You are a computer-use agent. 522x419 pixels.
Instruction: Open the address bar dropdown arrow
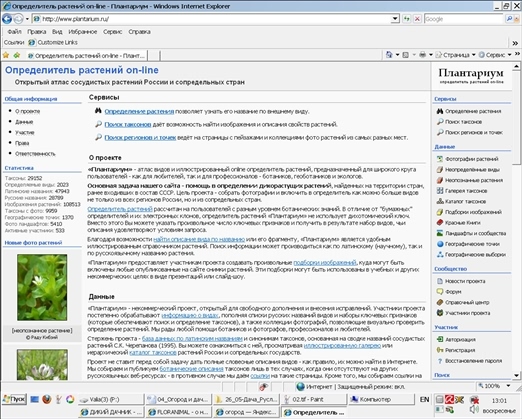point(395,19)
